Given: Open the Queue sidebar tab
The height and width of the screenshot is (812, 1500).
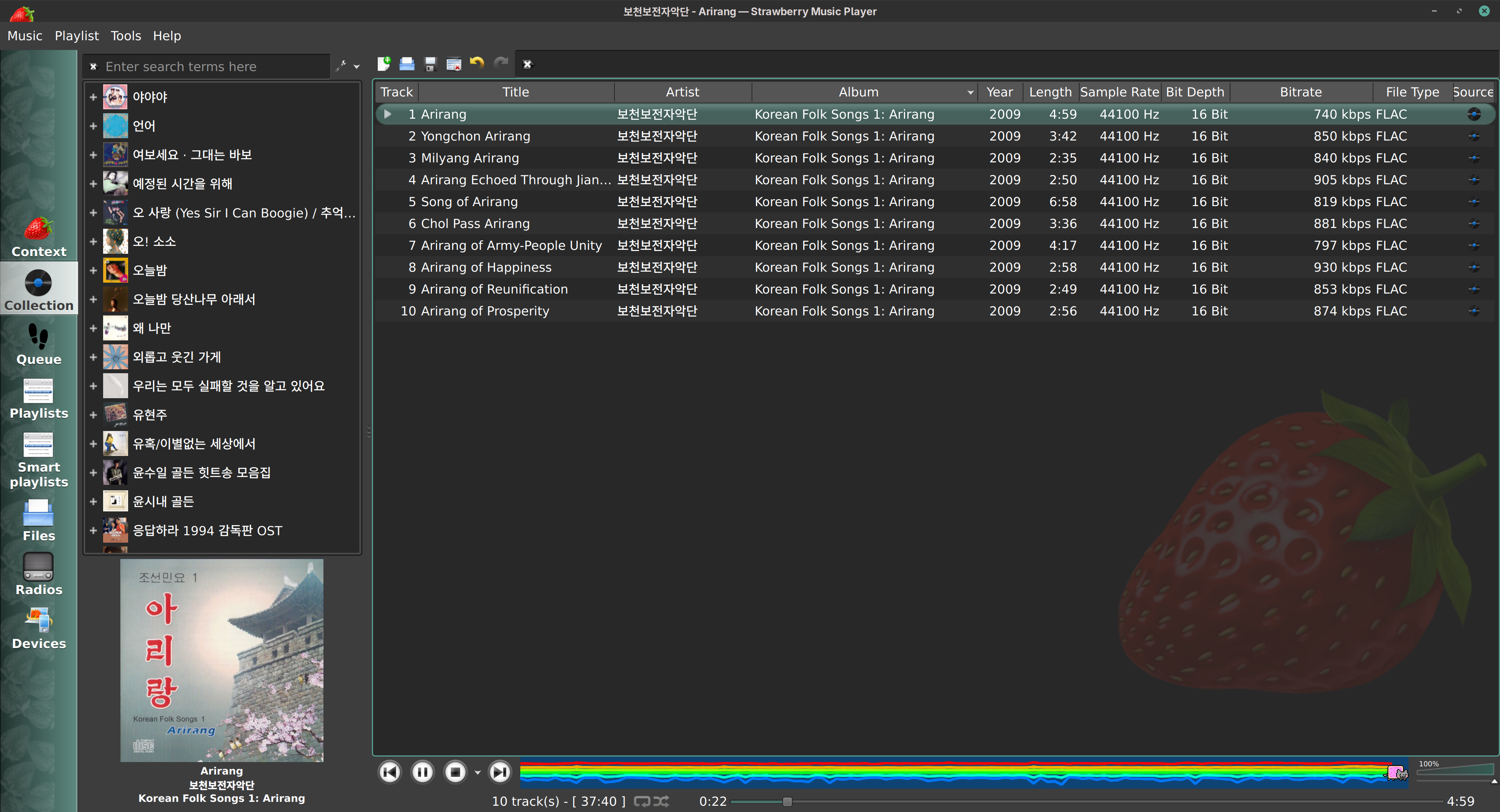Looking at the screenshot, I should pyautogui.click(x=38, y=344).
